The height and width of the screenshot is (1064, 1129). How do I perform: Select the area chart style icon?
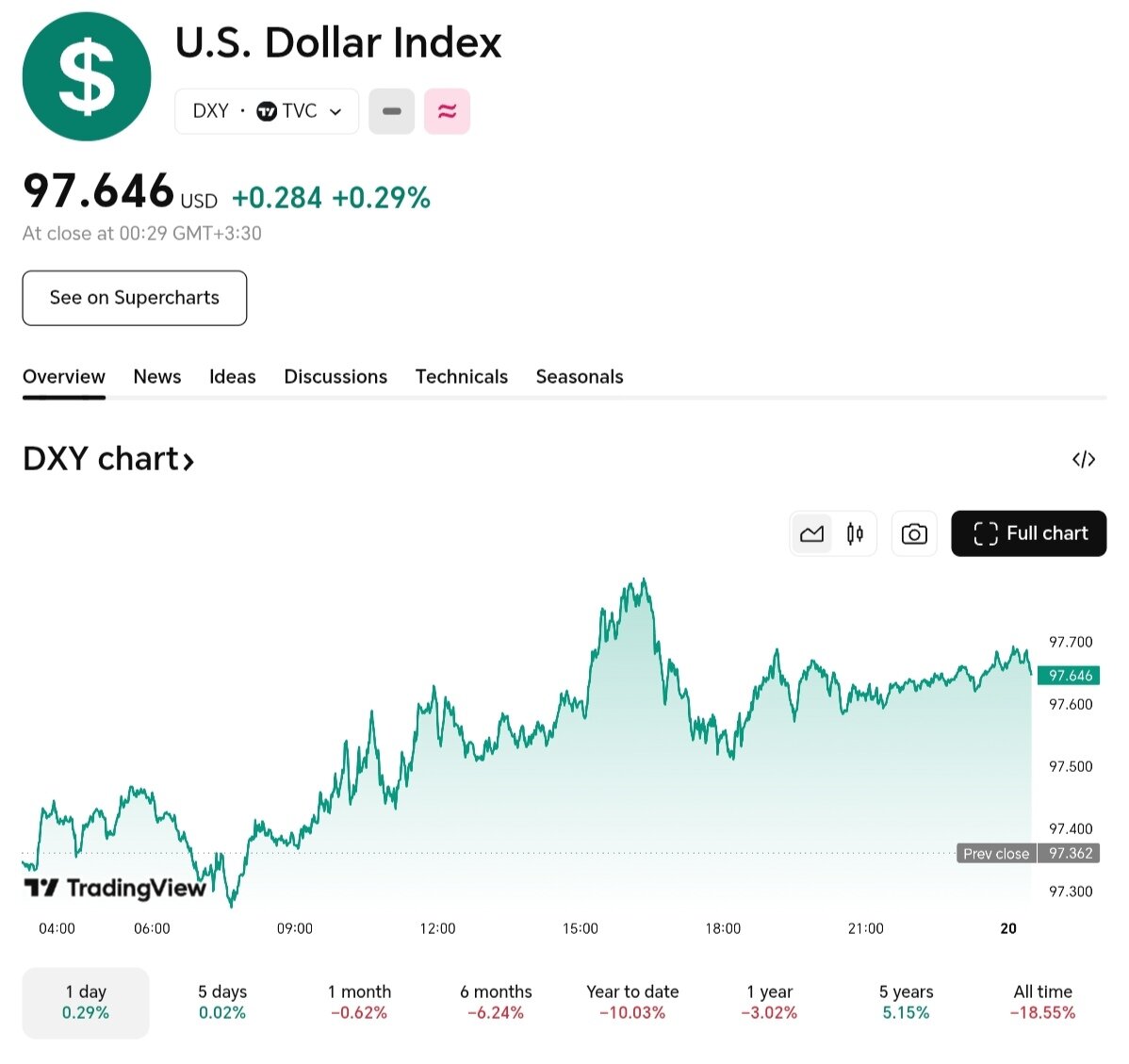pyautogui.click(x=811, y=534)
